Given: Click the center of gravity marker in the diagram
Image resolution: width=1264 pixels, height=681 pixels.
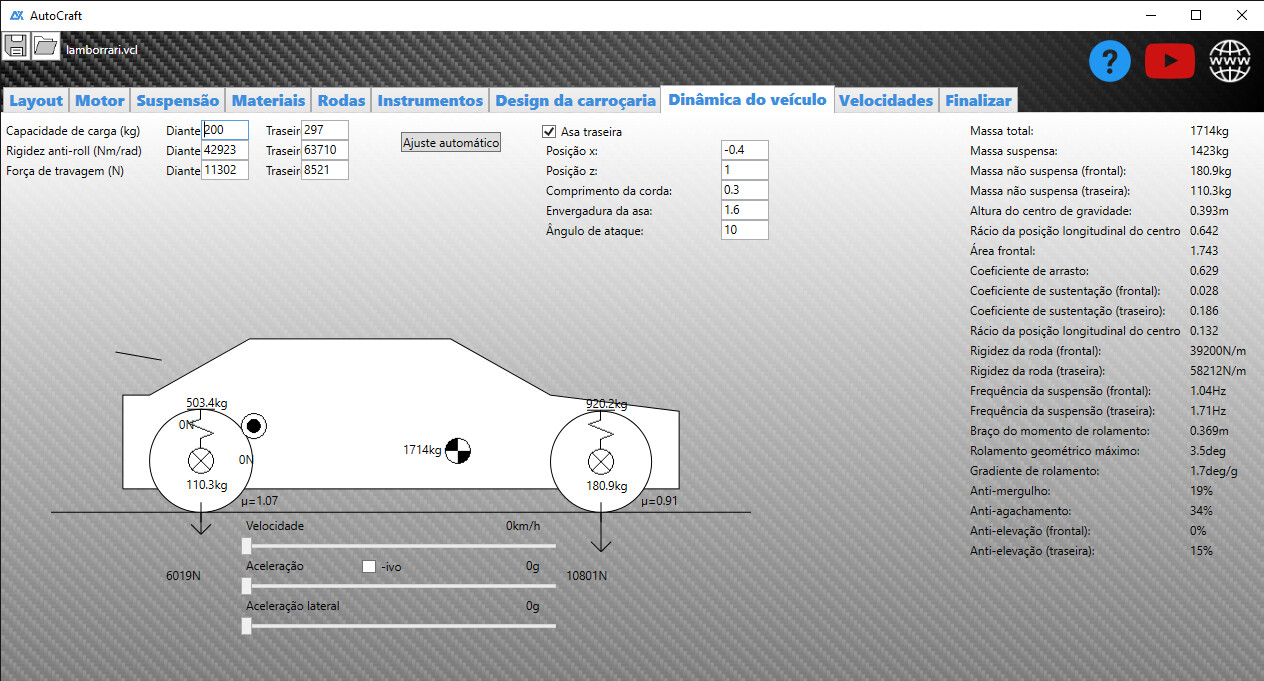Looking at the screenshot, I should click(457, 451).
